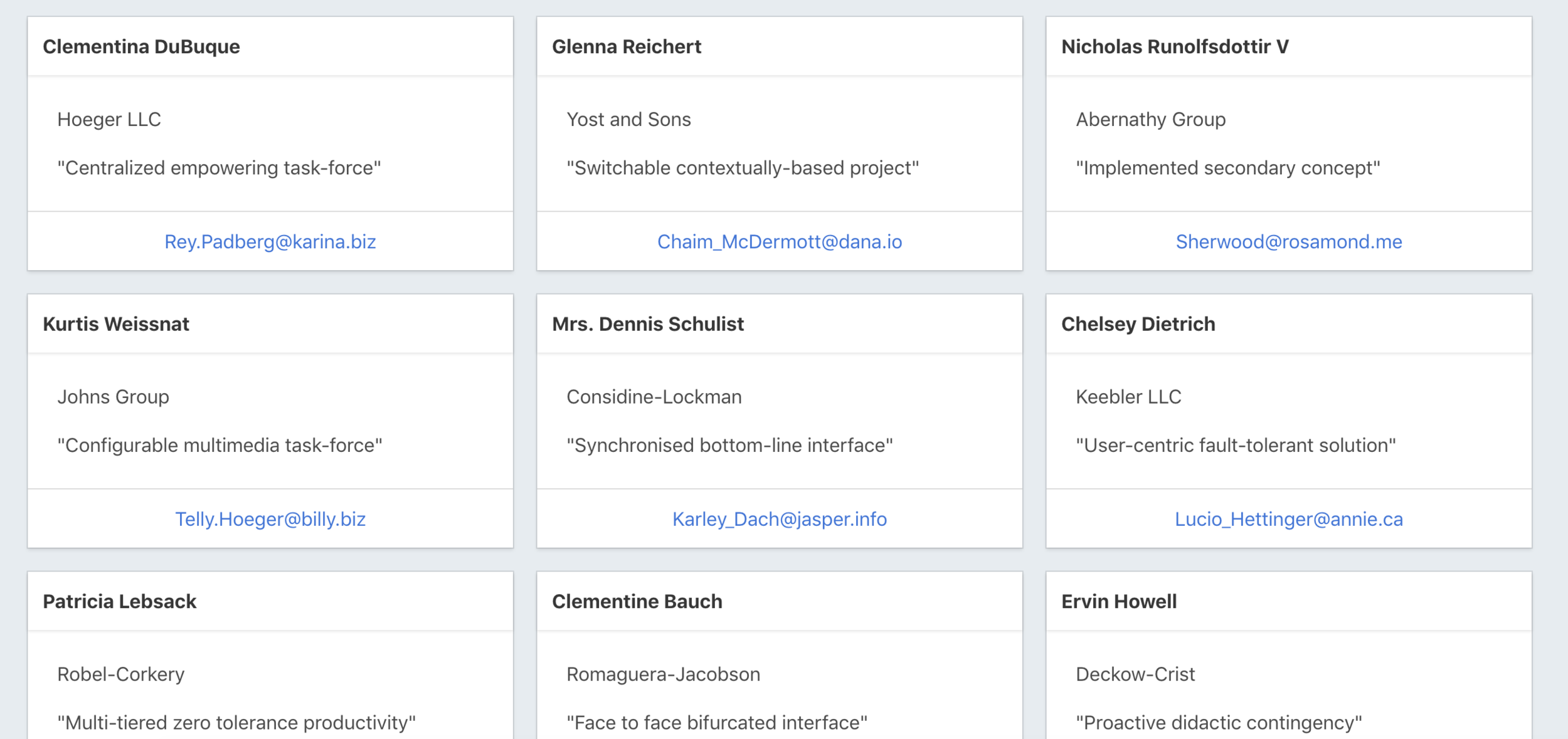Open the Sherwood@rosamond.me email link
Viewport: 1568px width, 739px height.
click(x=1289, y=242)
